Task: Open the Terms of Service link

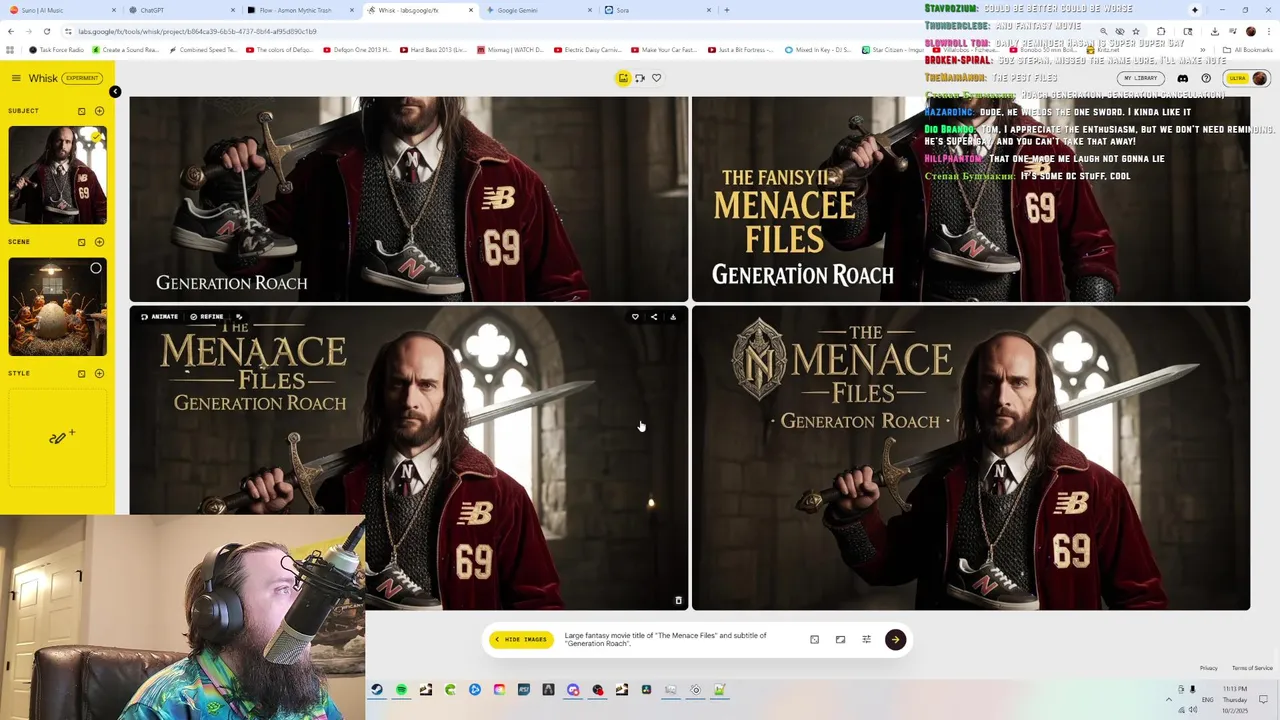Action: click(1252, 668)
